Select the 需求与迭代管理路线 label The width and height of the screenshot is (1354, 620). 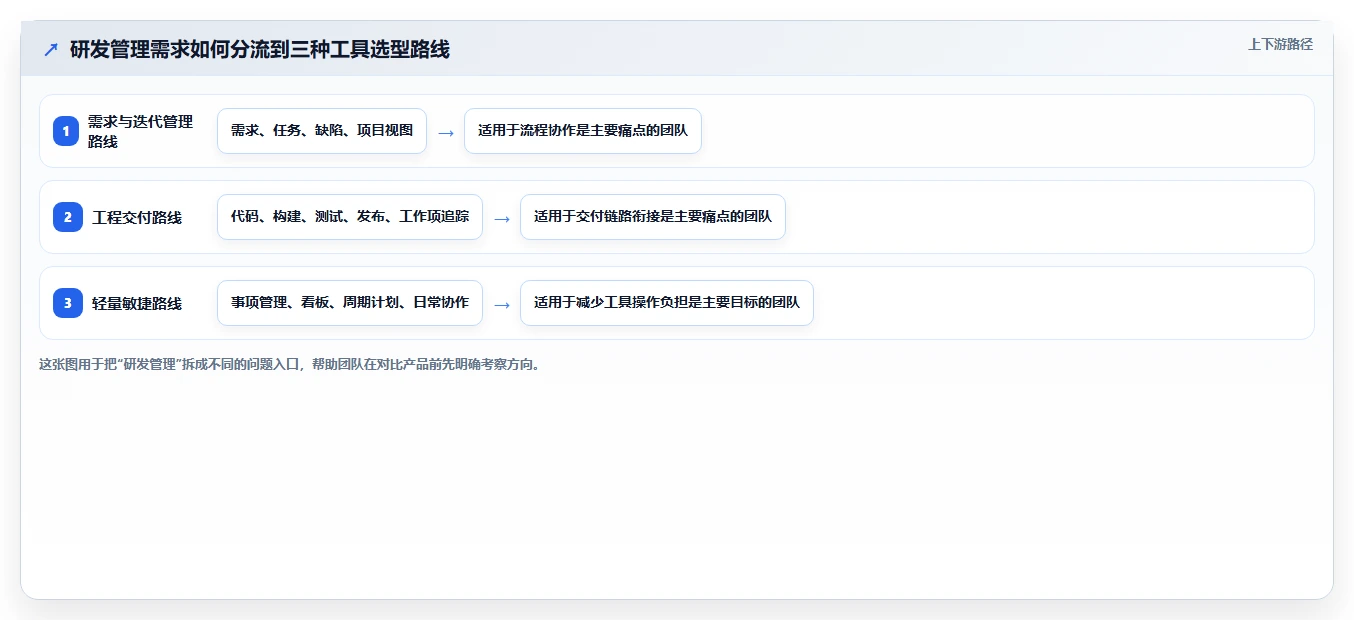click(140, 131)
